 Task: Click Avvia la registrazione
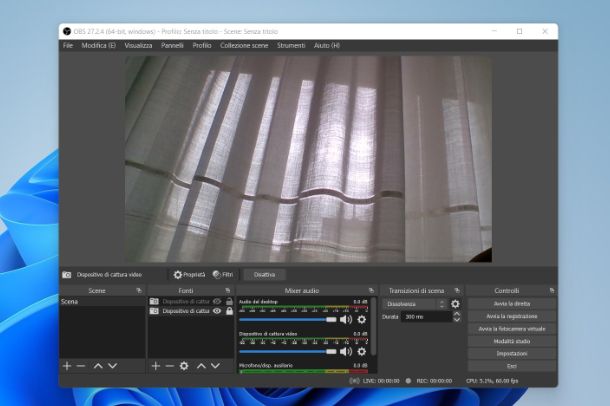(512, 316)
